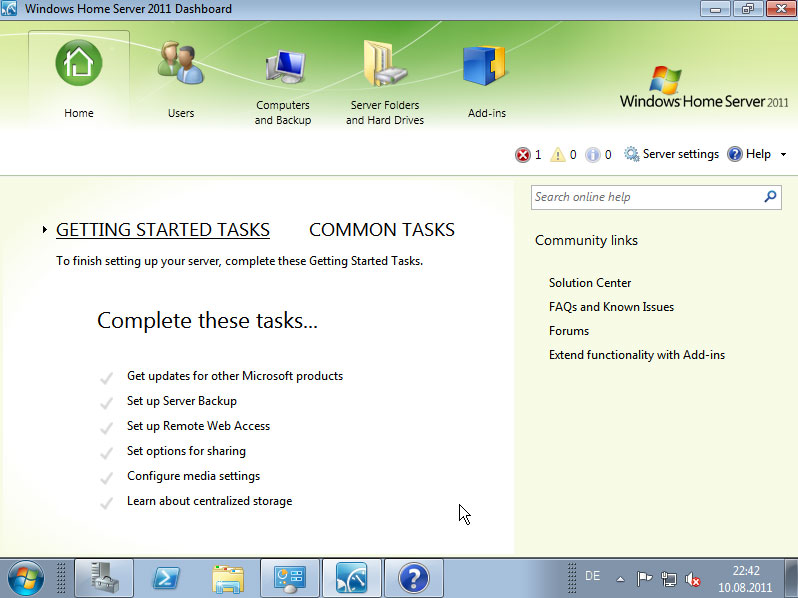Click the Community links heading text

tap(586, 240)
